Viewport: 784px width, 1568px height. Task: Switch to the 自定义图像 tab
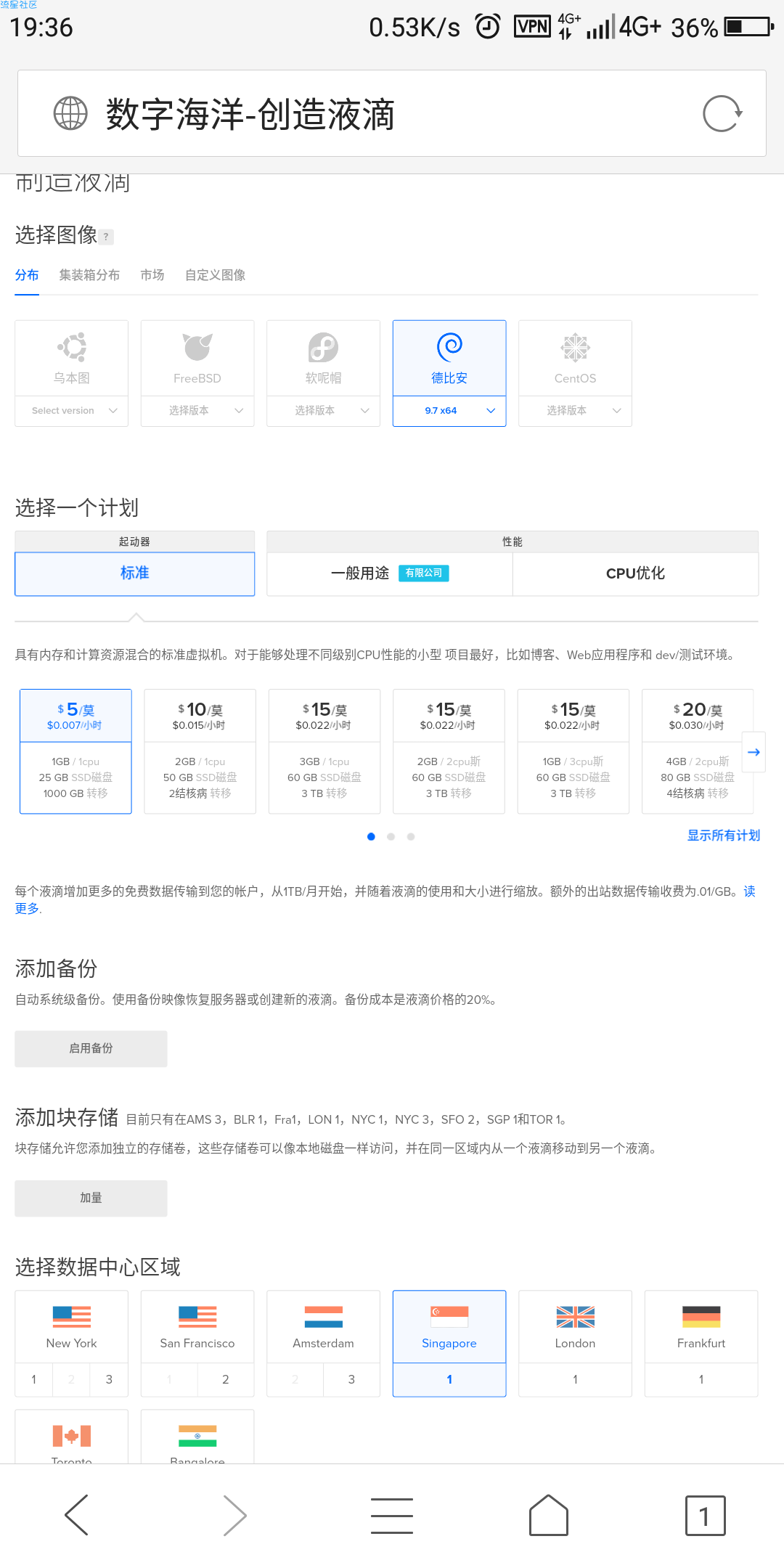click(215, 275)
